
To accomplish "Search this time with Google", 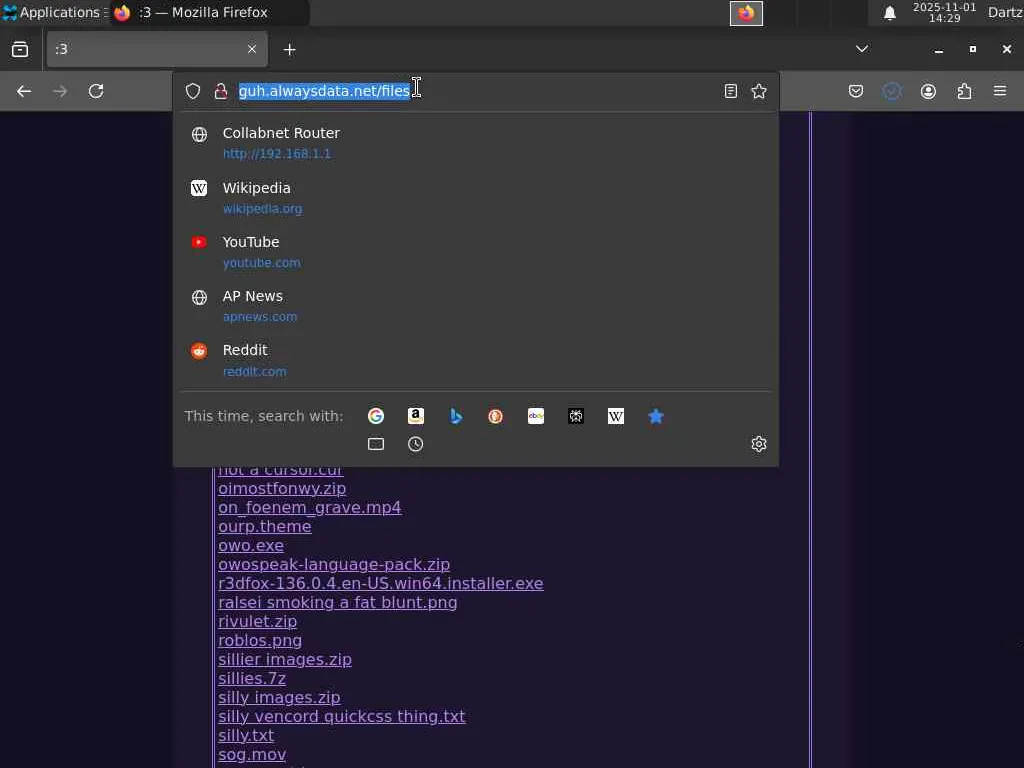I will tap(376, 416).
